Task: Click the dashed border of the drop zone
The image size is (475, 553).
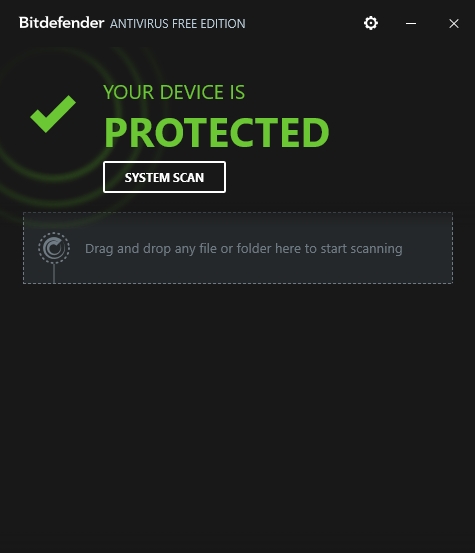Action: (x=238, y=212)
